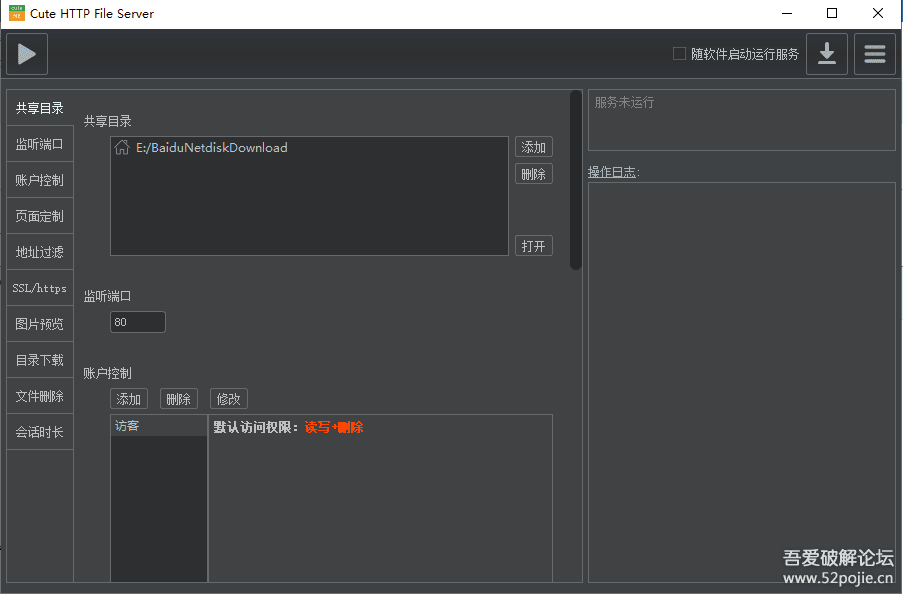The height and width of the screenshot is (595, 903).
Task: Click the home icon beside E:/BaiduNetdiskDownload
Action: pyautogui.click(x=122, y=148)
